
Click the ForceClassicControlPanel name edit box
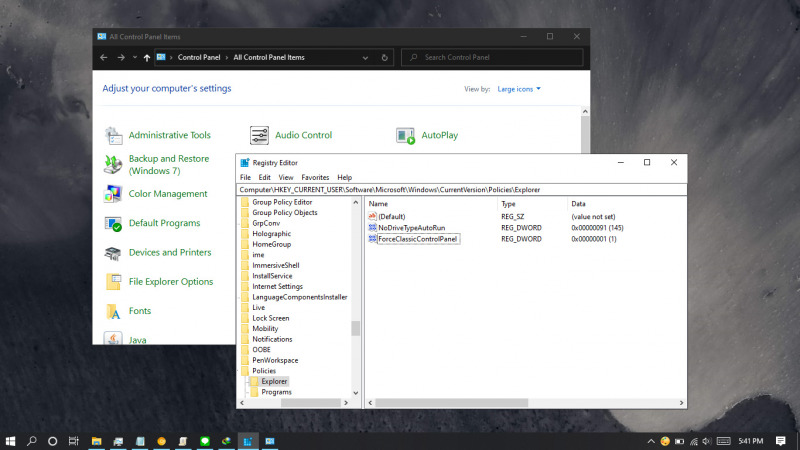point(418,239)
